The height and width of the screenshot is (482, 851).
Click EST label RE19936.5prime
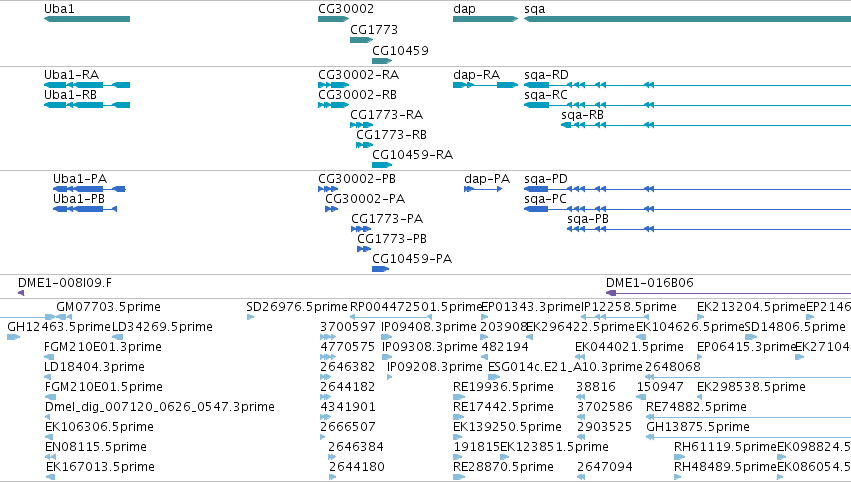pos(503,387)
